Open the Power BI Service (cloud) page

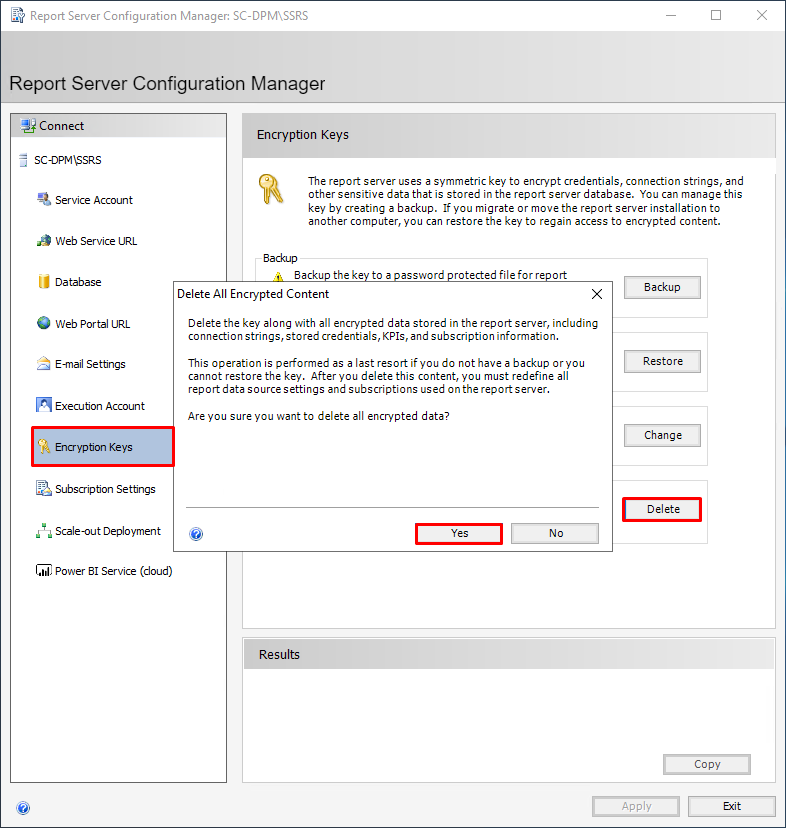pos(114,571)
